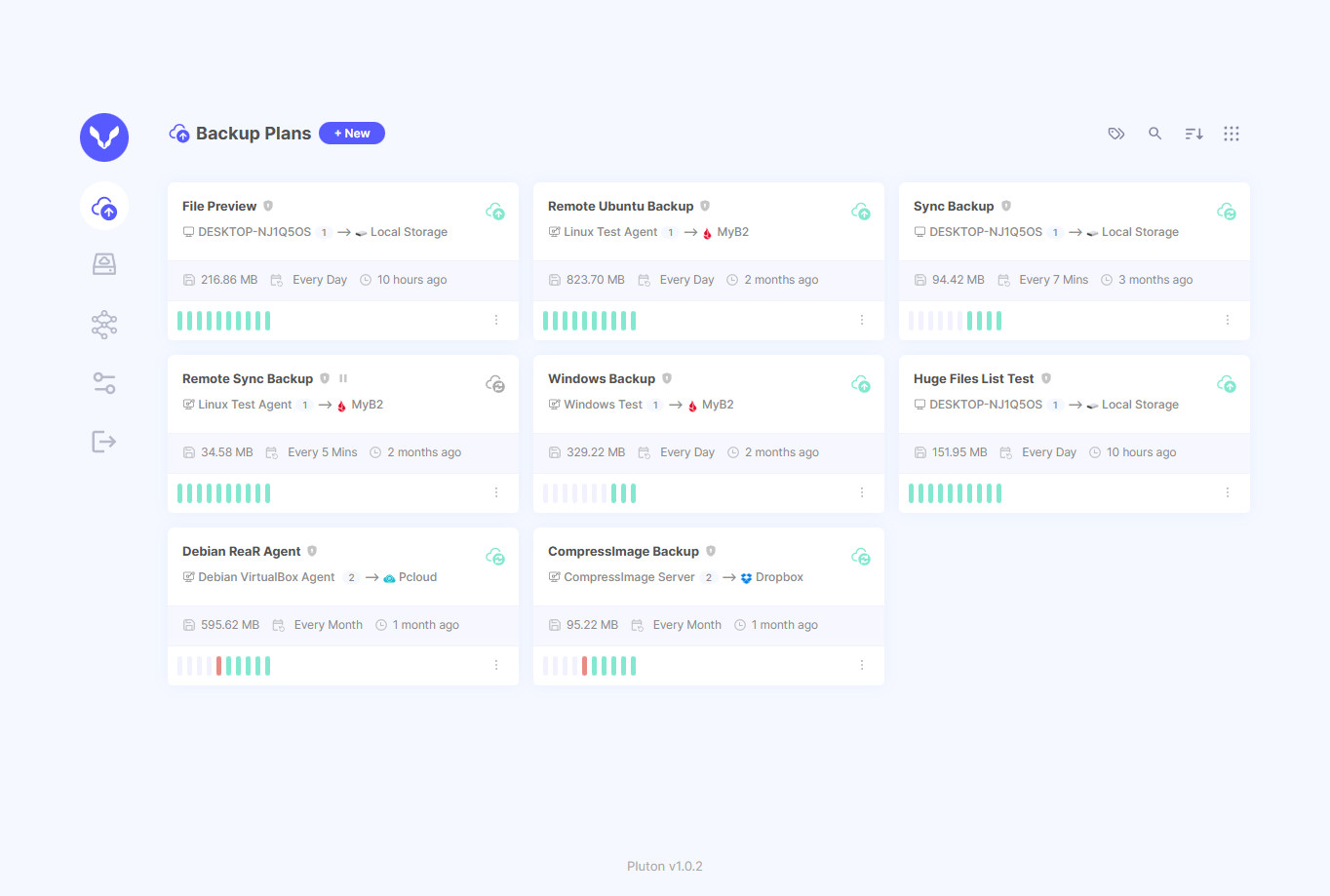Open the options menu on Debian ReaR Agent card
Image resolution: width=1330 pixels, height=896 pixels.
coord(495,665)
